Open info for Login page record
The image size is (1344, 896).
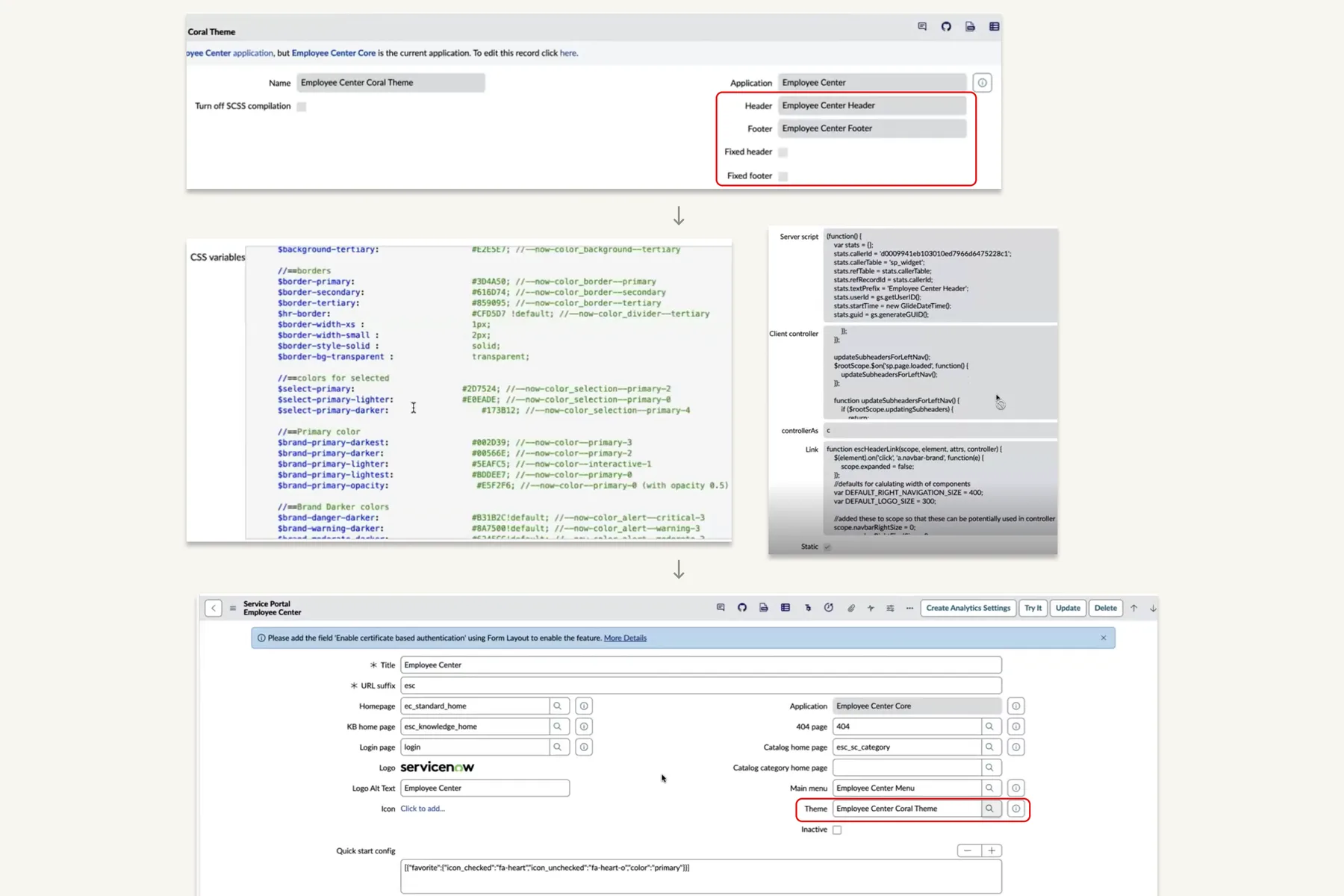coord(584,747)
